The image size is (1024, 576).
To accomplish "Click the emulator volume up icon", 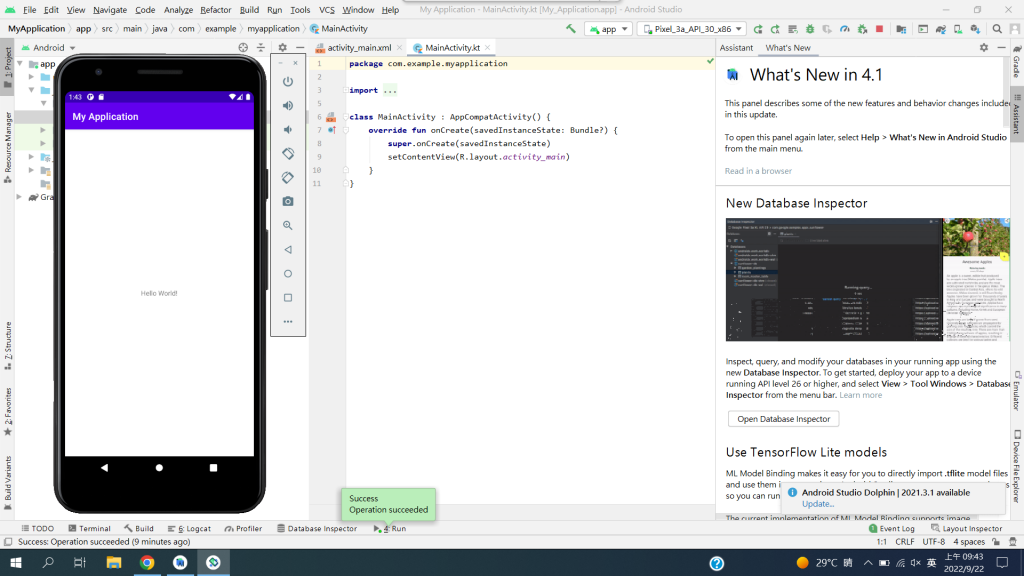I will coord(288,106).
